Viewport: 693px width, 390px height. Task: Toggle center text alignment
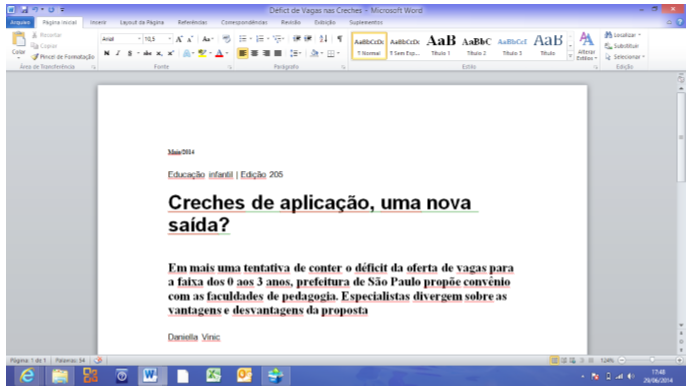pos(255,53)
